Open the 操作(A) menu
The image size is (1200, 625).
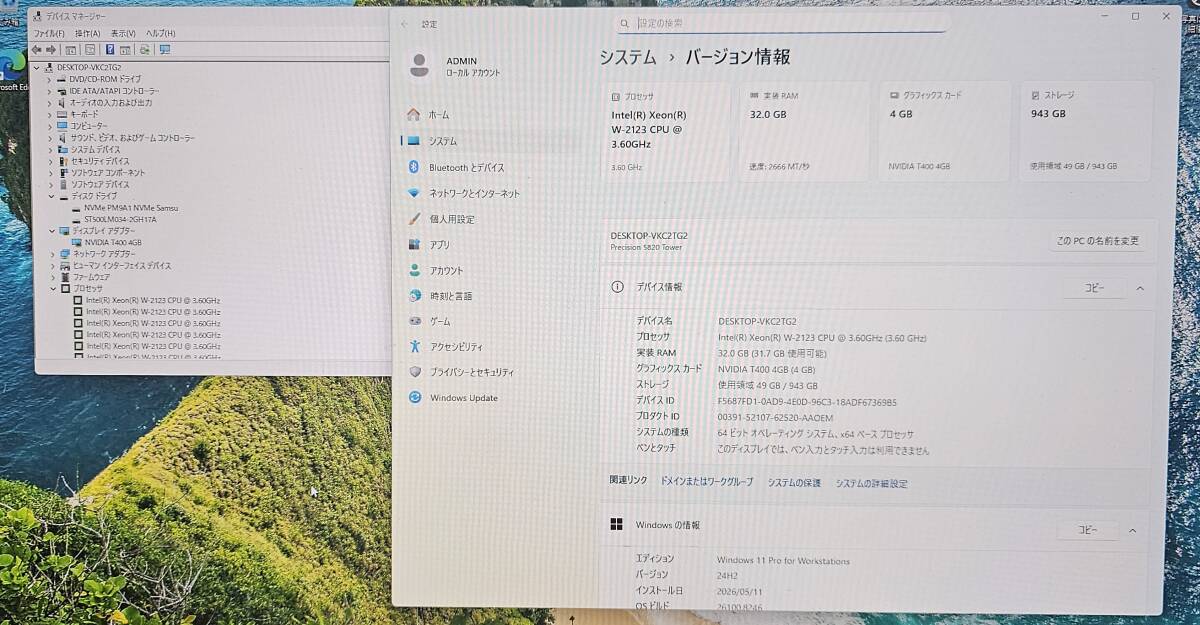click(87, 34)
